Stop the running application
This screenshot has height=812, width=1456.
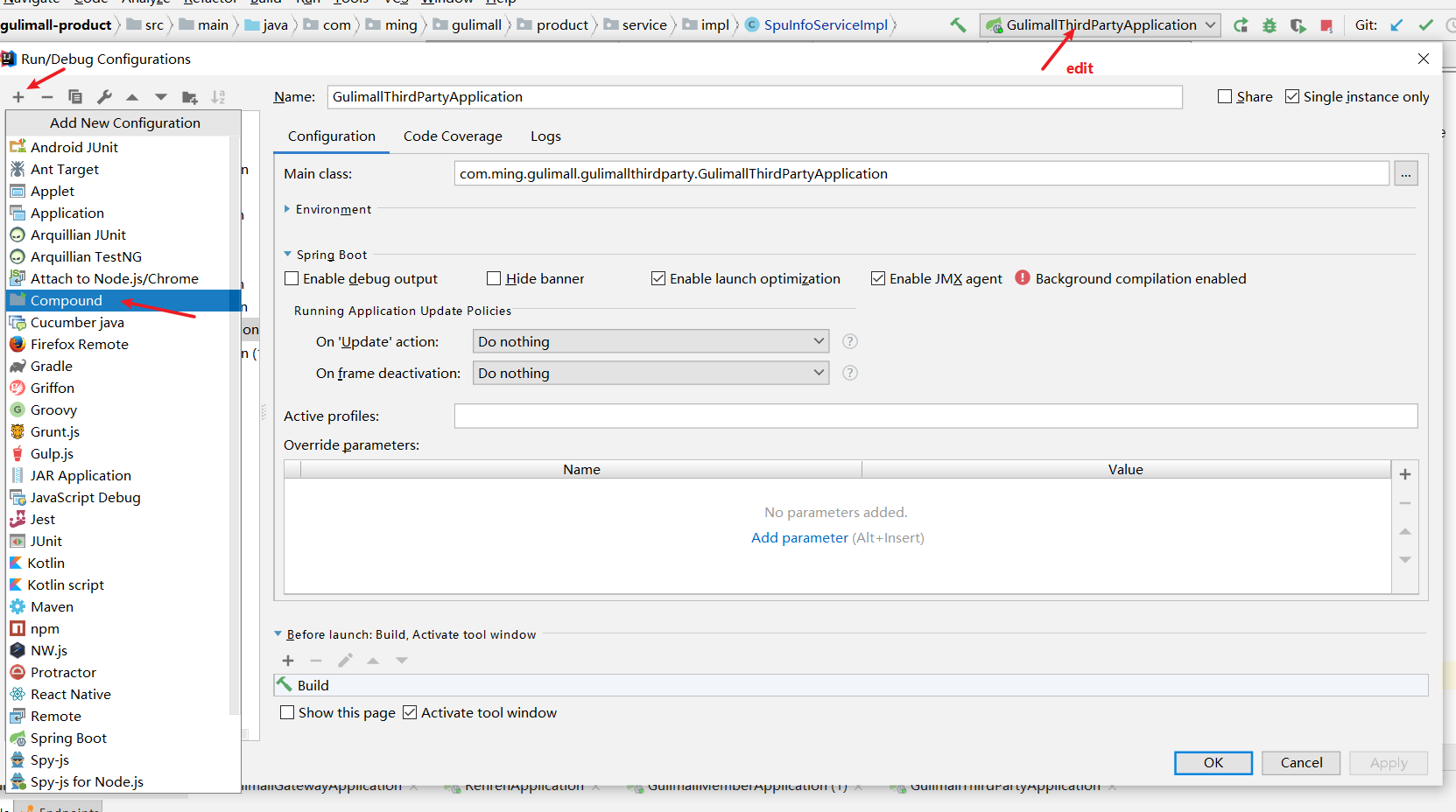[x=1326, y=25]
